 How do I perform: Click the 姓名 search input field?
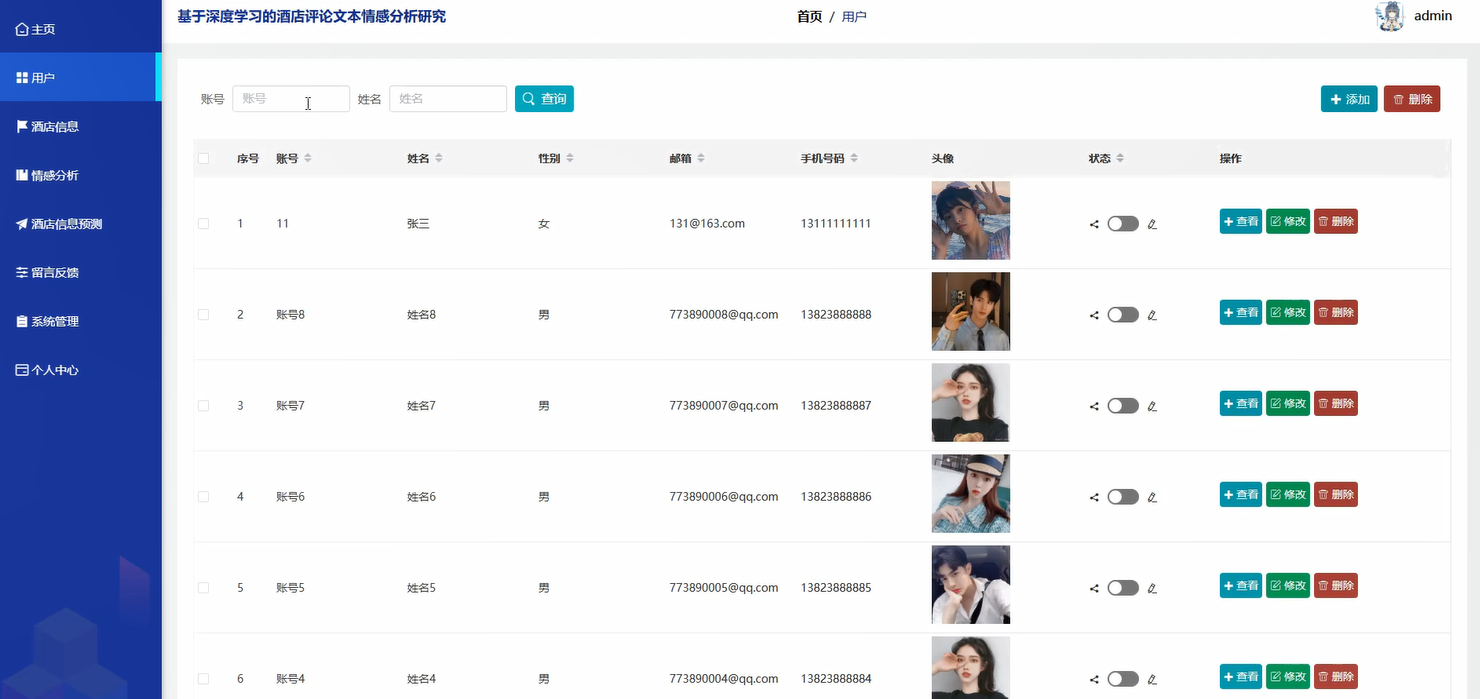click(x=448, y=99)
